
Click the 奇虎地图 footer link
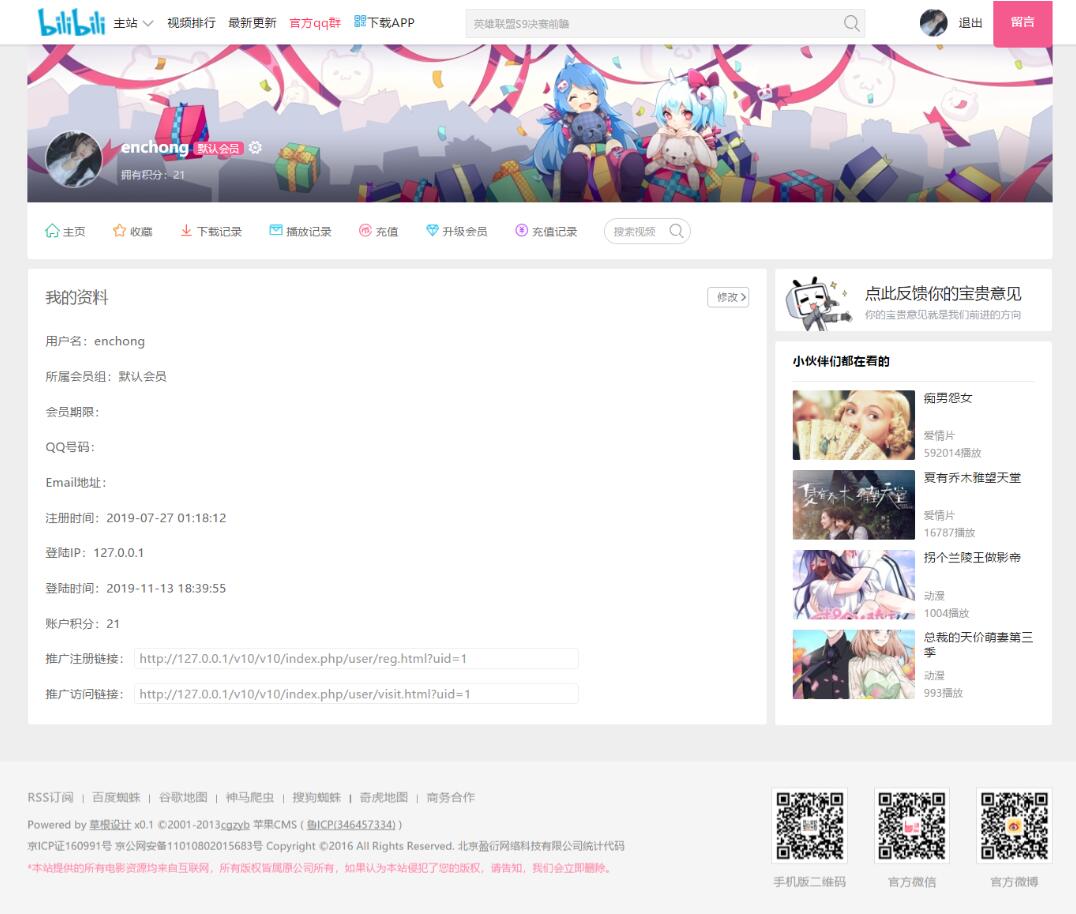pos(384,797)
